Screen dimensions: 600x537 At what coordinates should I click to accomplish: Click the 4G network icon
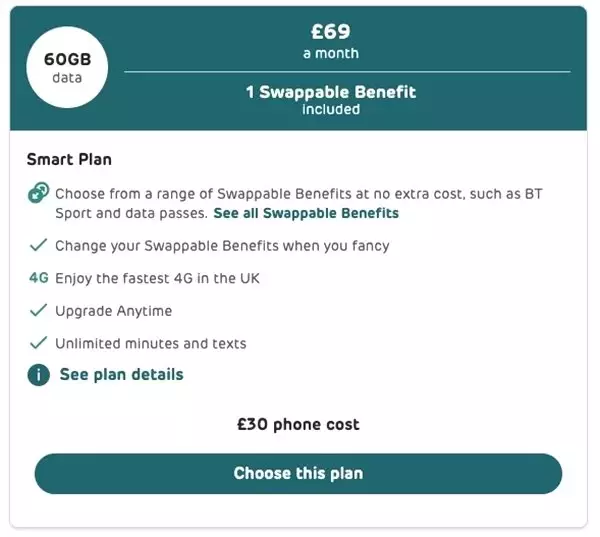click(x=39, y=278)
